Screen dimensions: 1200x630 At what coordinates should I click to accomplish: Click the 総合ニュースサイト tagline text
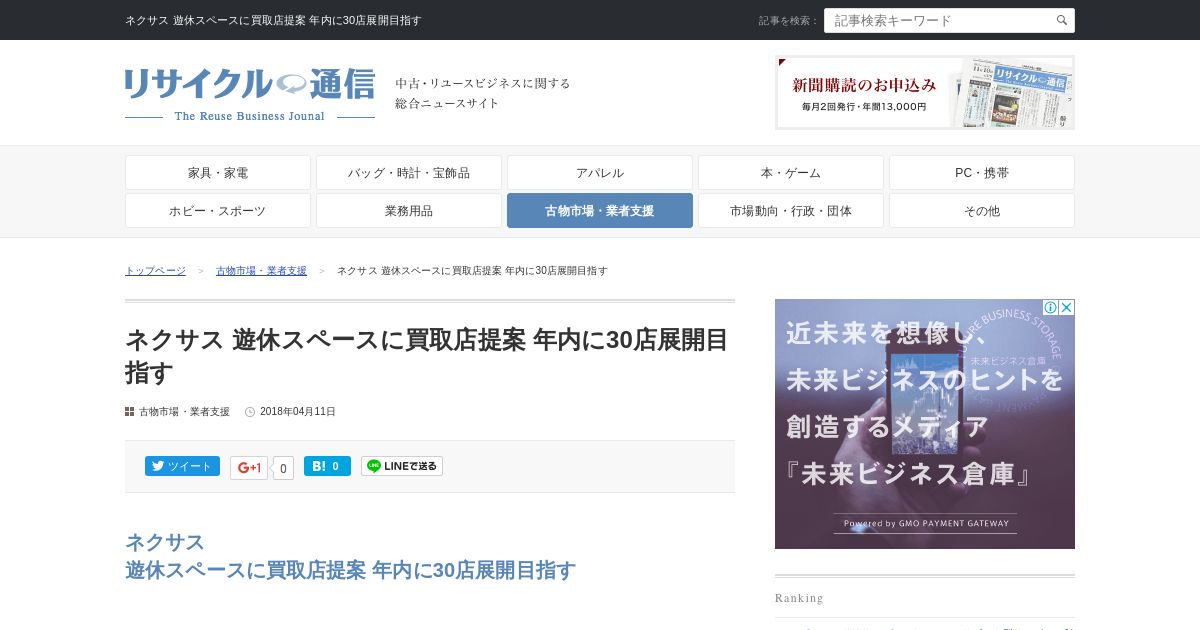click(447, 103)
